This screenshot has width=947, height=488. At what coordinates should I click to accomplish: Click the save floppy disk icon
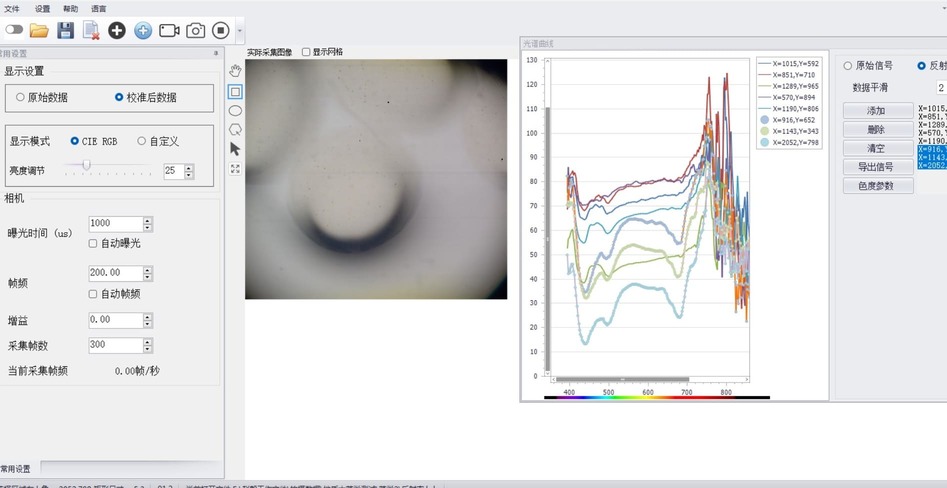pyautogui.click(x=65, y=31)
